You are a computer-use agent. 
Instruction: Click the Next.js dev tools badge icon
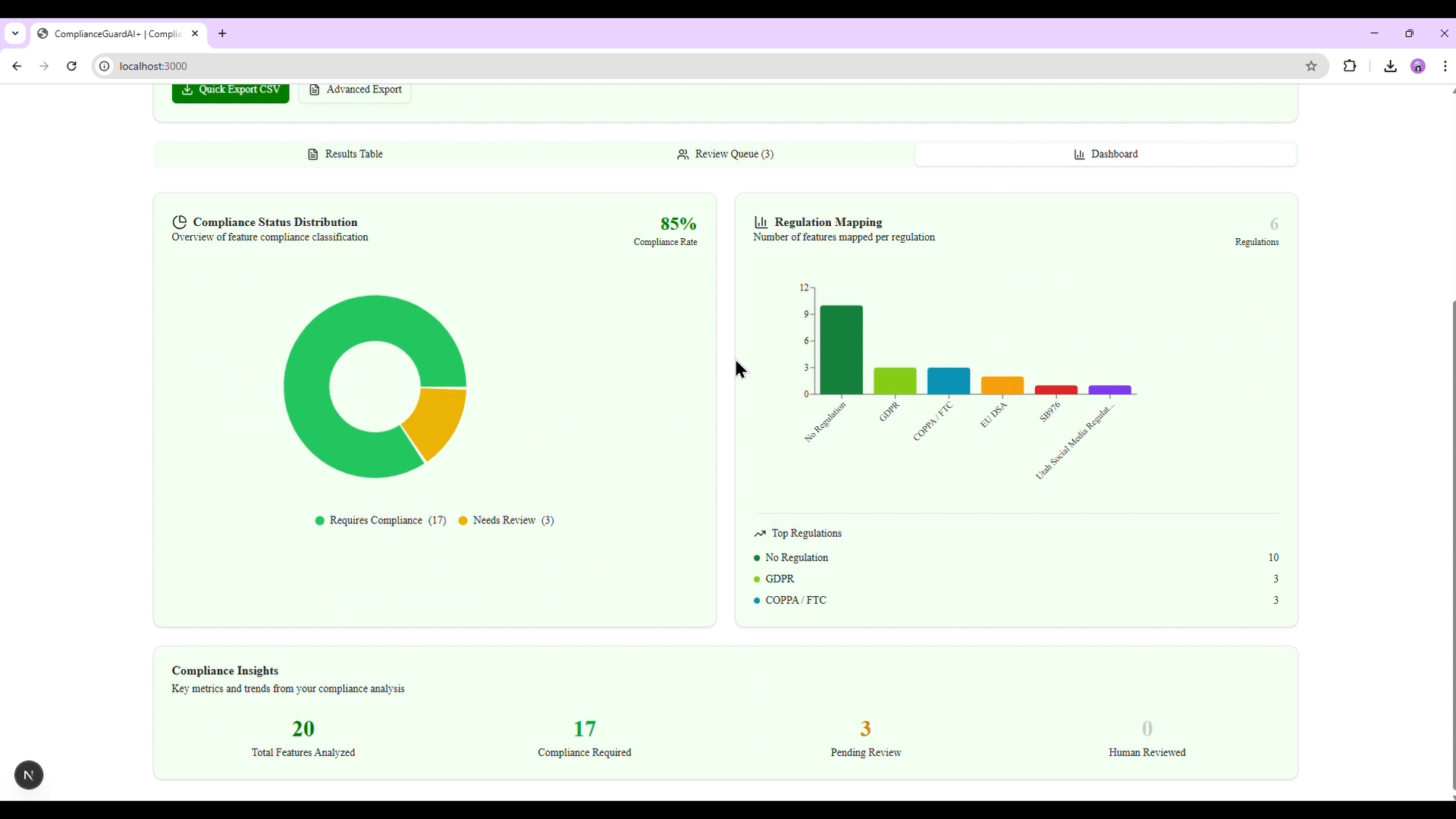click(x=29, y=776)
